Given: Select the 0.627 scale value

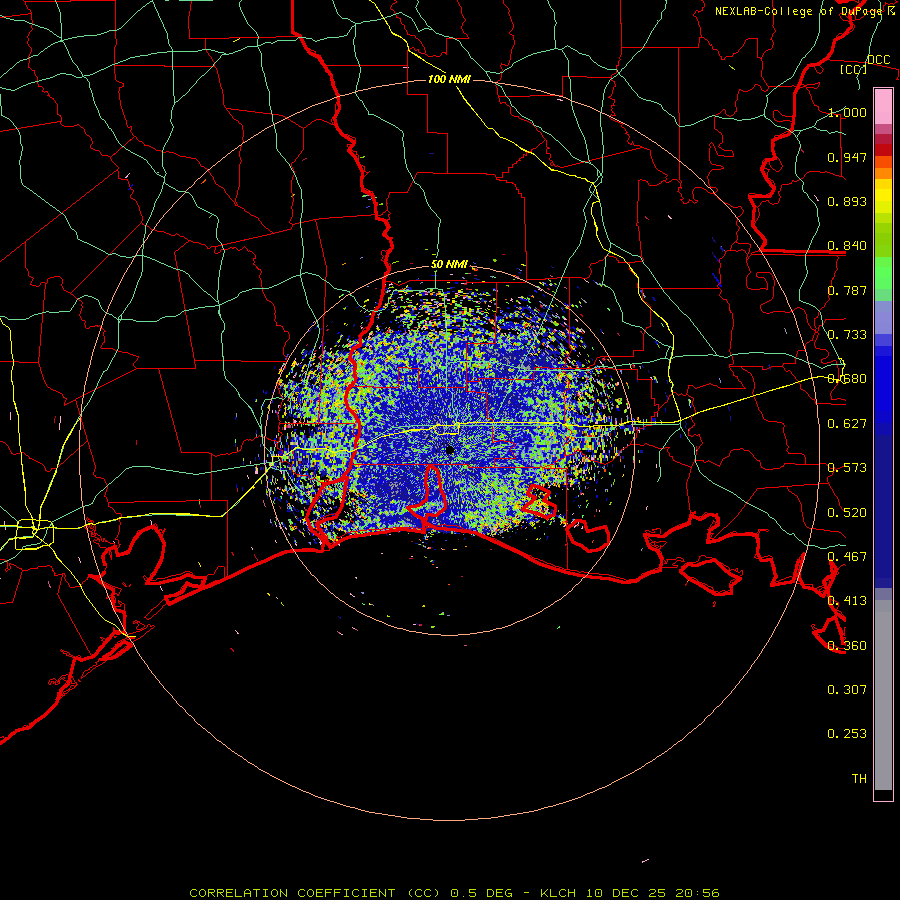Looking at the screenshot, I should 847,424.
